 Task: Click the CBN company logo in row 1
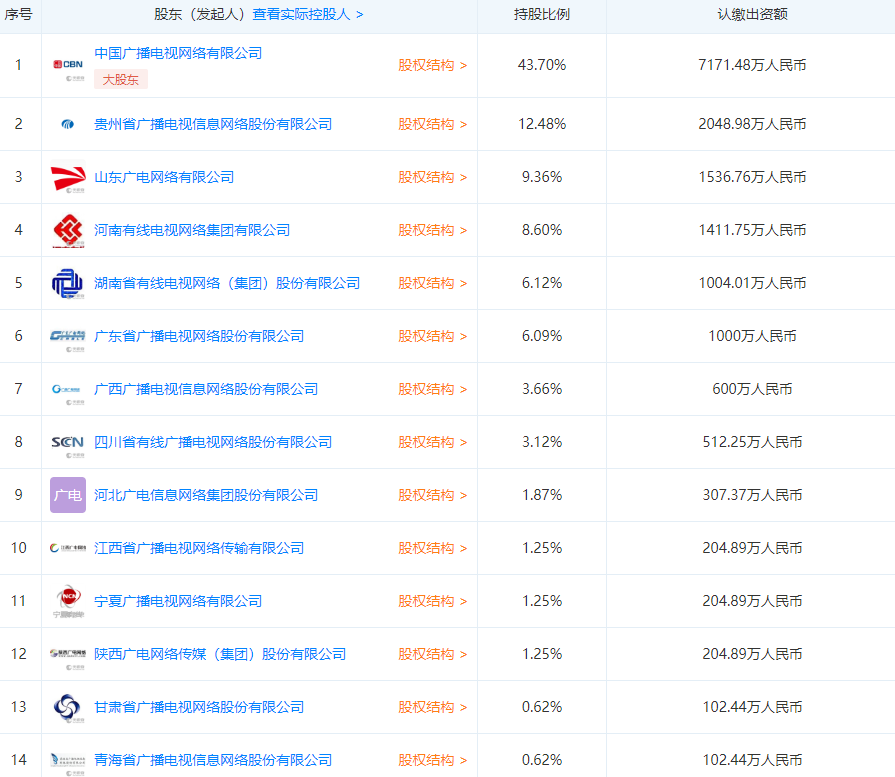(68, 65)
